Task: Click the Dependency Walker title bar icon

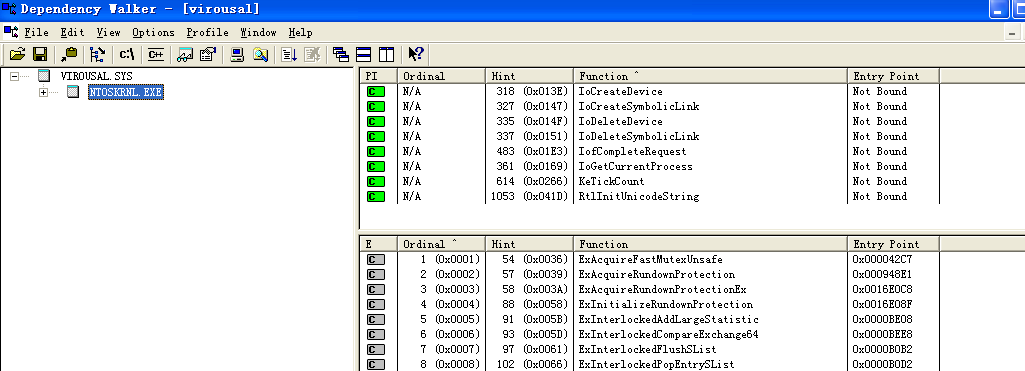Action: pyautogui.click(x=9, y=9)
